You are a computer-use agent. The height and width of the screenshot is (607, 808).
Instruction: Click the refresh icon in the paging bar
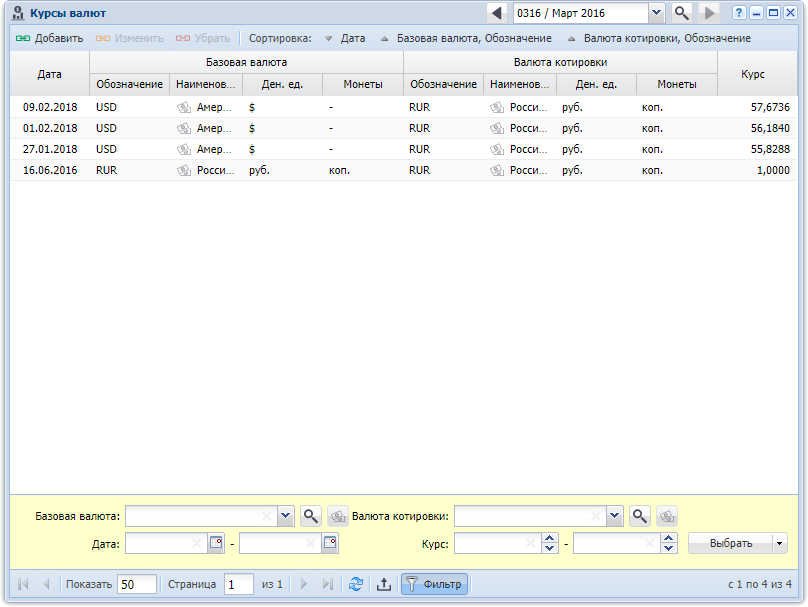click(356, 584)
